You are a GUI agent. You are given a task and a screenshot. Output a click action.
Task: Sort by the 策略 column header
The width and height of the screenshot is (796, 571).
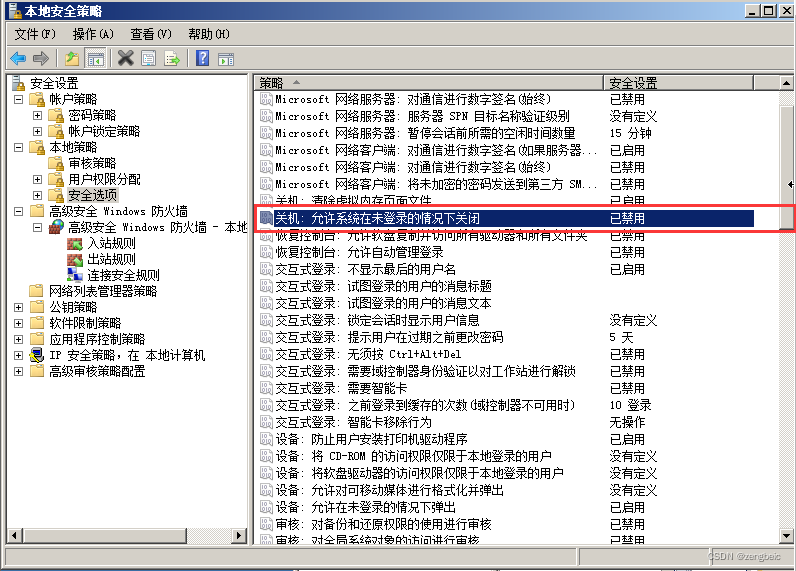coord(428,82)
